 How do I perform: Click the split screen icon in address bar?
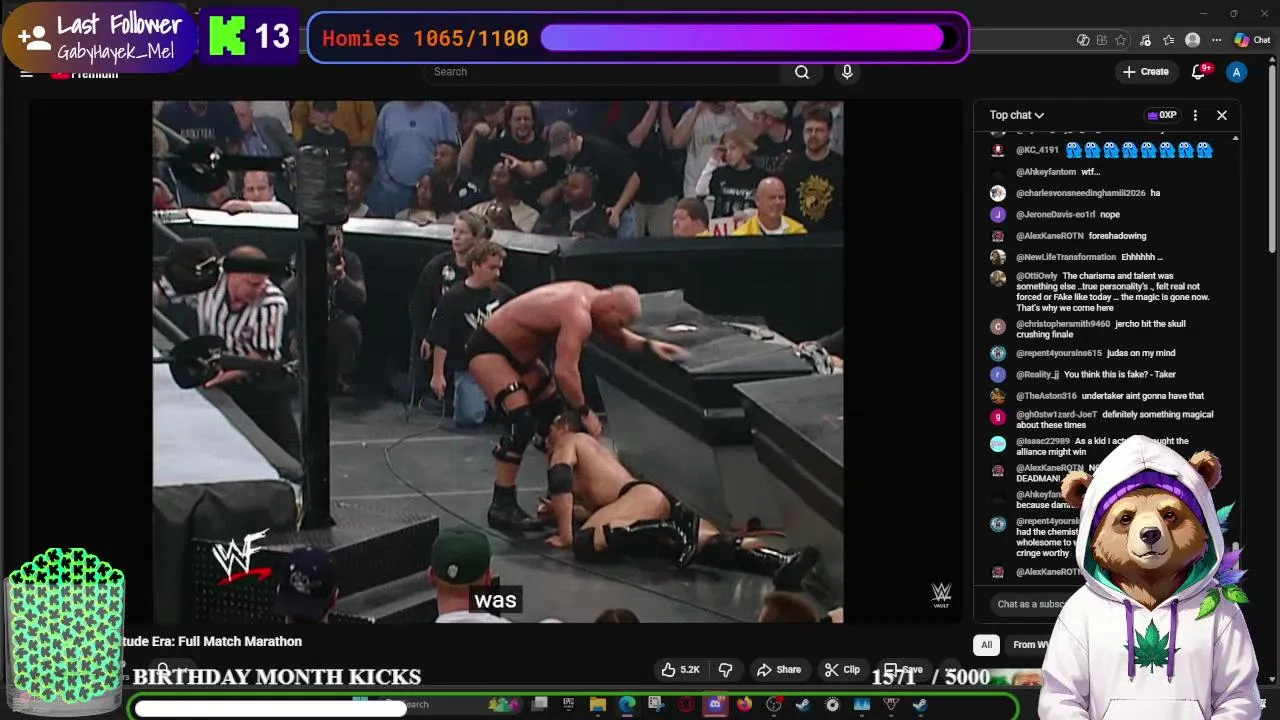point(1102,40)
